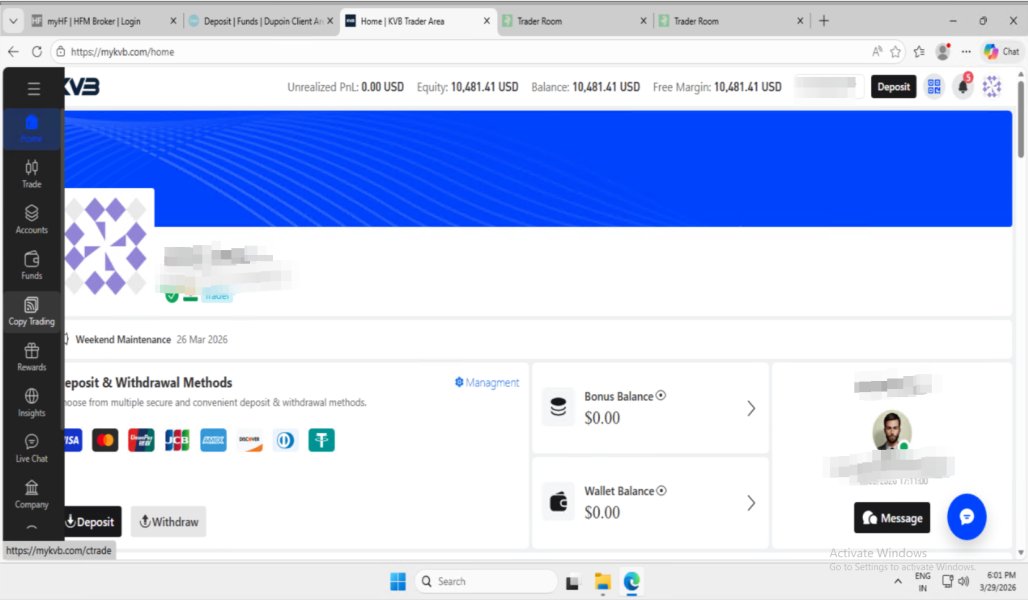Viewport: 1028px width, 600px height.
Task: Open Rewards in sidebar
Action: coord(31,357)
